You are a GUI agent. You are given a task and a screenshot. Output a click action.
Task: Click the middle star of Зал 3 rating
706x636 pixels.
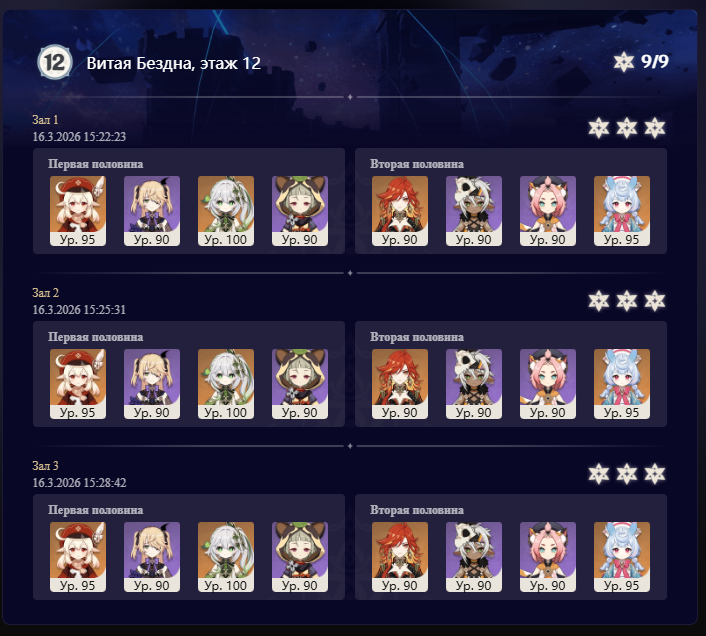tap(627, 474)
